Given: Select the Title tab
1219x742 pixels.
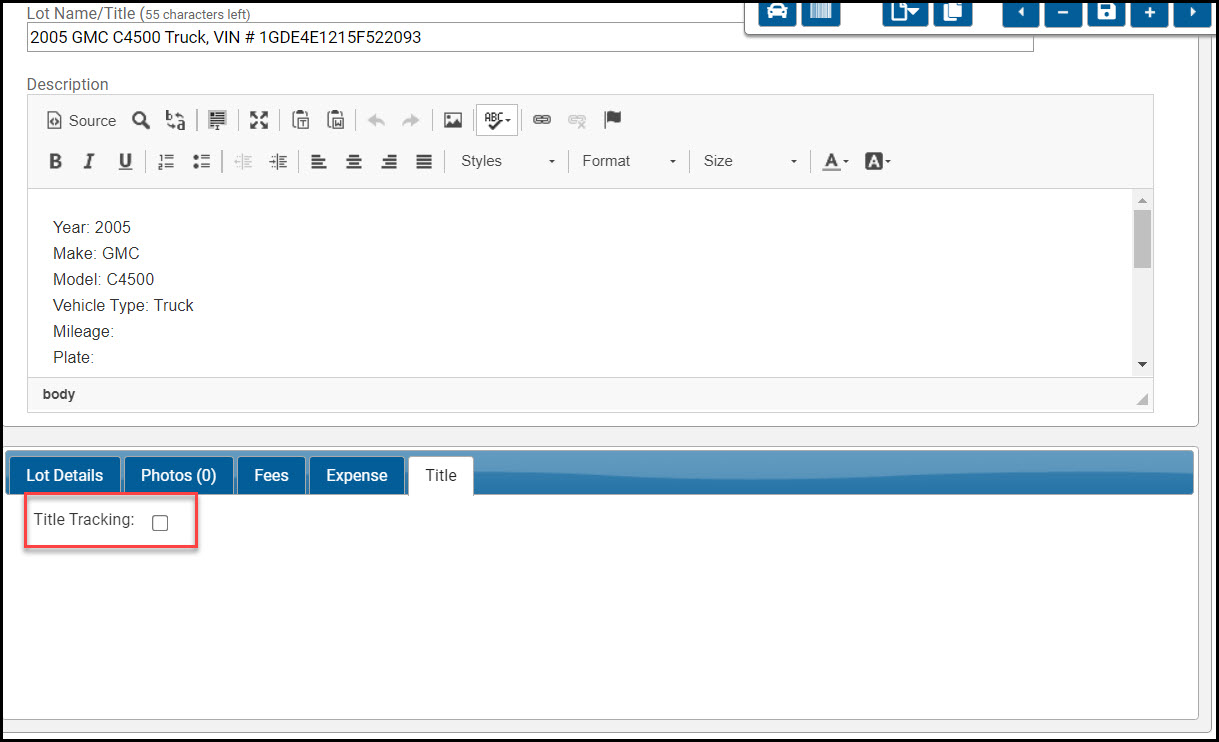Looking at the screenshot, I should [x=441, y=475].
